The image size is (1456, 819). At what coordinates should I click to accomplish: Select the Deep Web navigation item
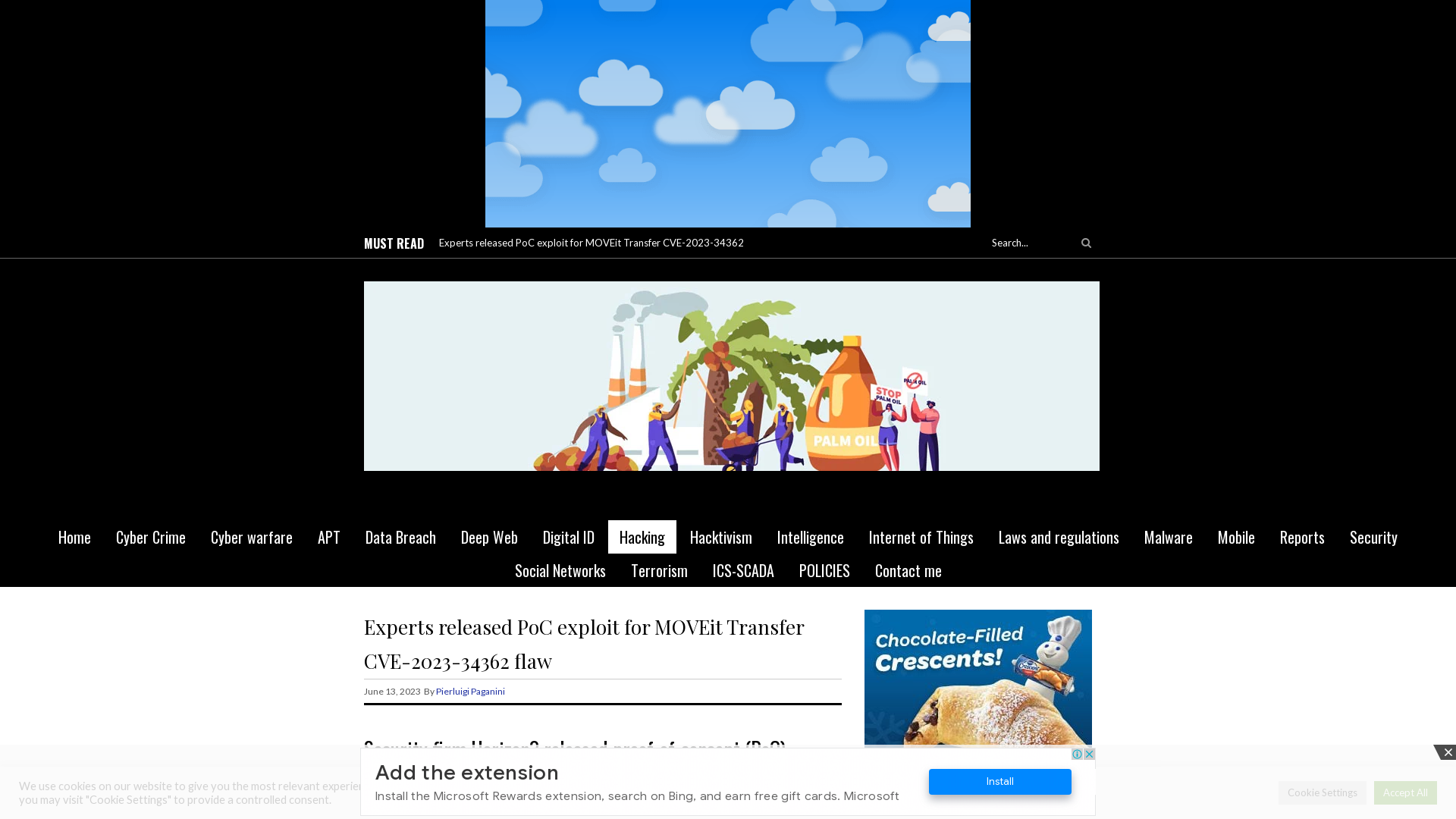click(488, 536)
